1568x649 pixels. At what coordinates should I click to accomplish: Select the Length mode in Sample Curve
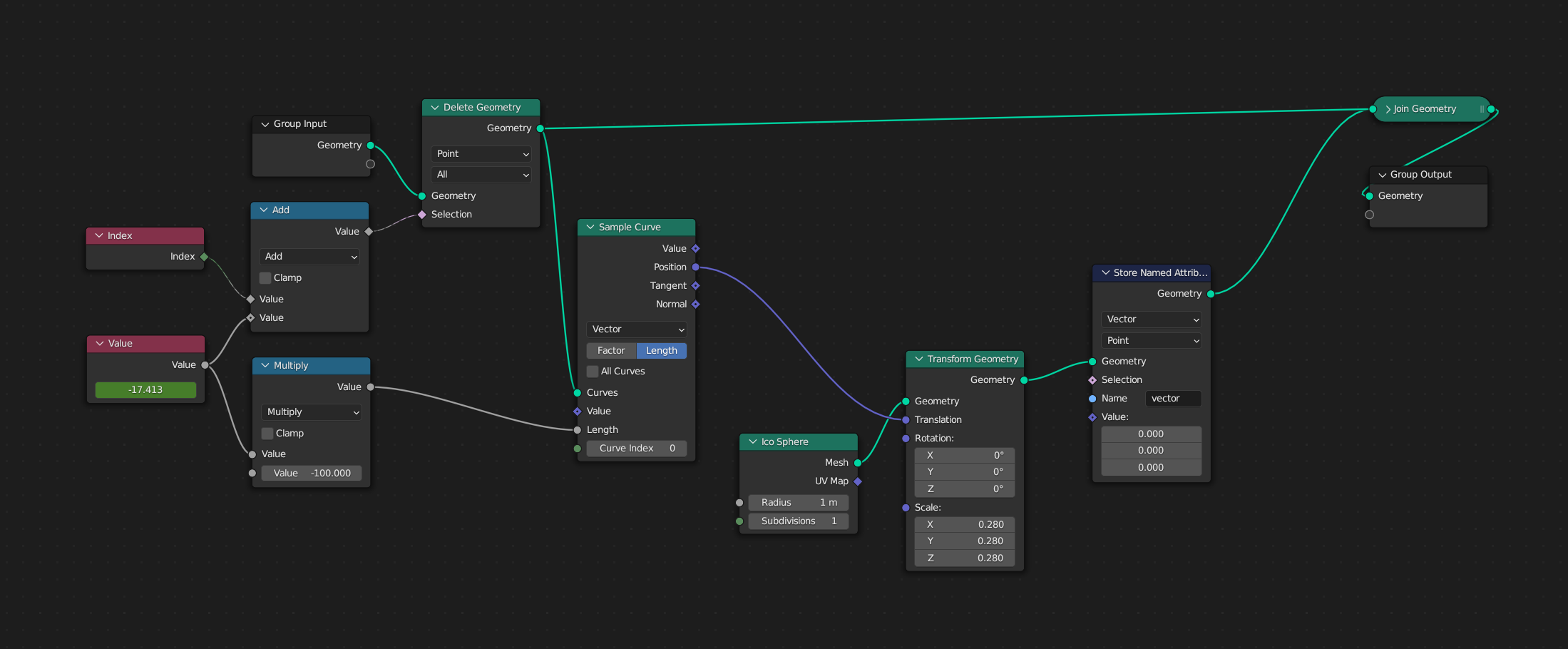pyautogui.click(x=662, y=351)
